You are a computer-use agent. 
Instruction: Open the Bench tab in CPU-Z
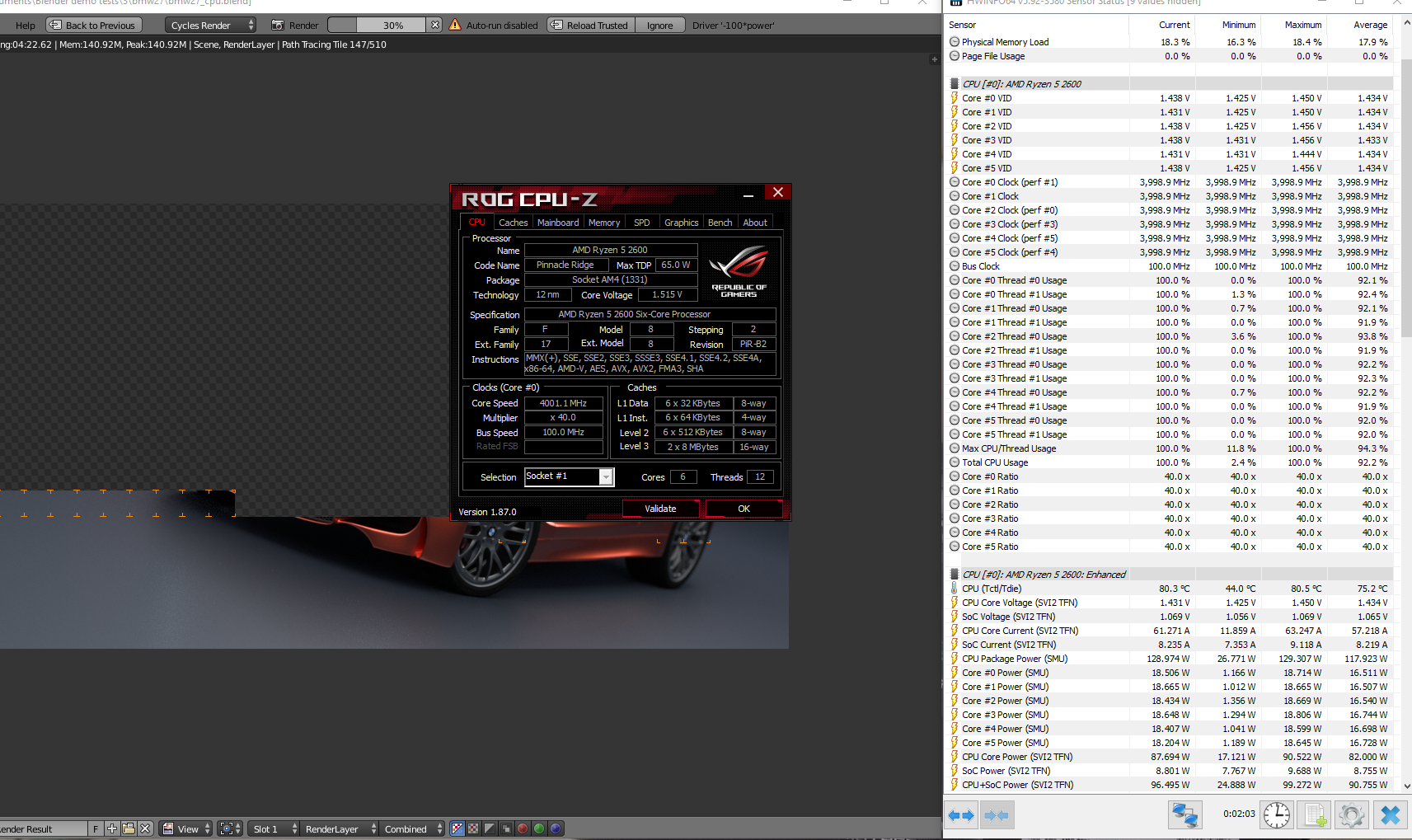720,223
